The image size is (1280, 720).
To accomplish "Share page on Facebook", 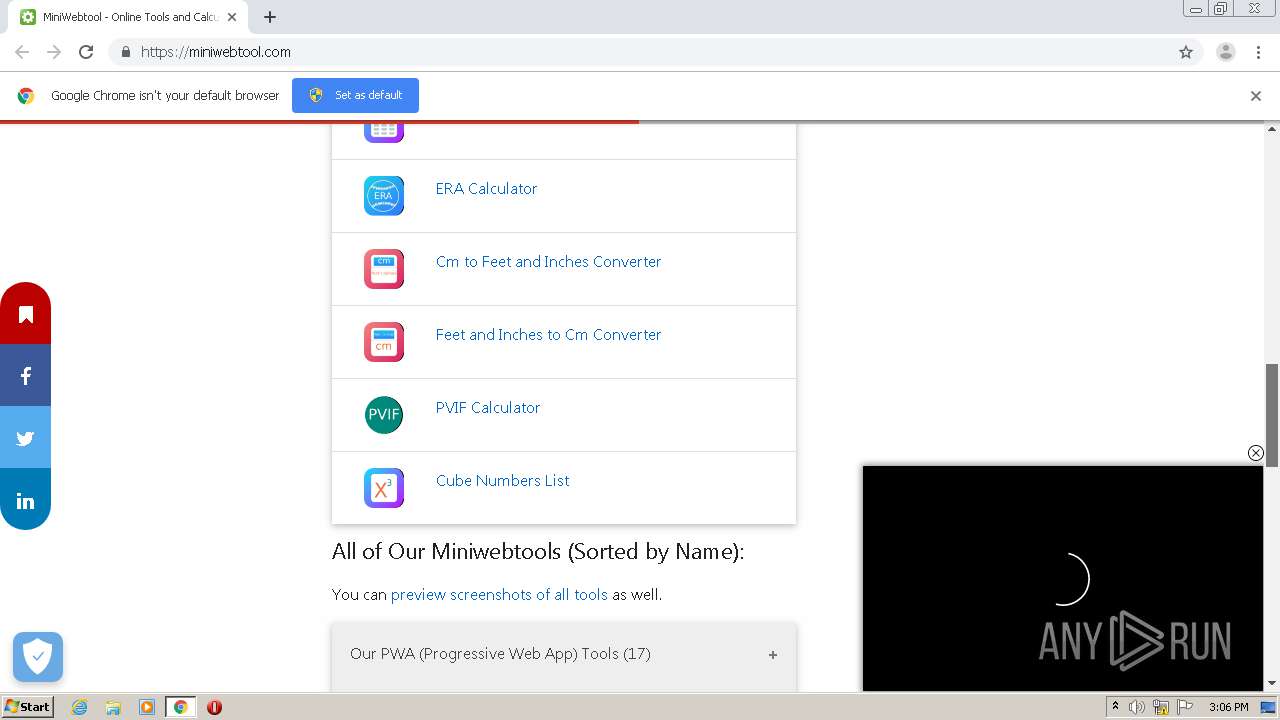I will pos(25,376).
